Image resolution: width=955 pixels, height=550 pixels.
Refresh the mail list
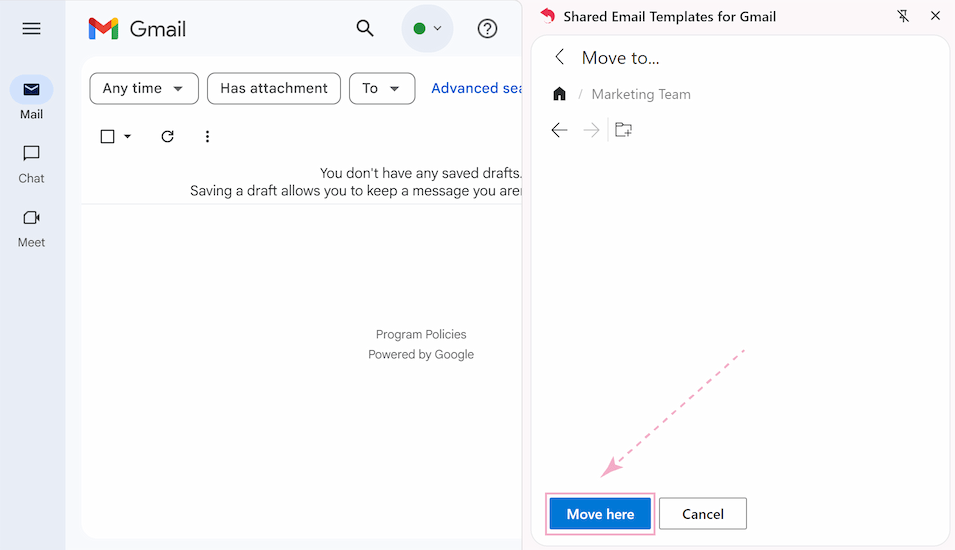pyautogui.click(x=167, y=136)
